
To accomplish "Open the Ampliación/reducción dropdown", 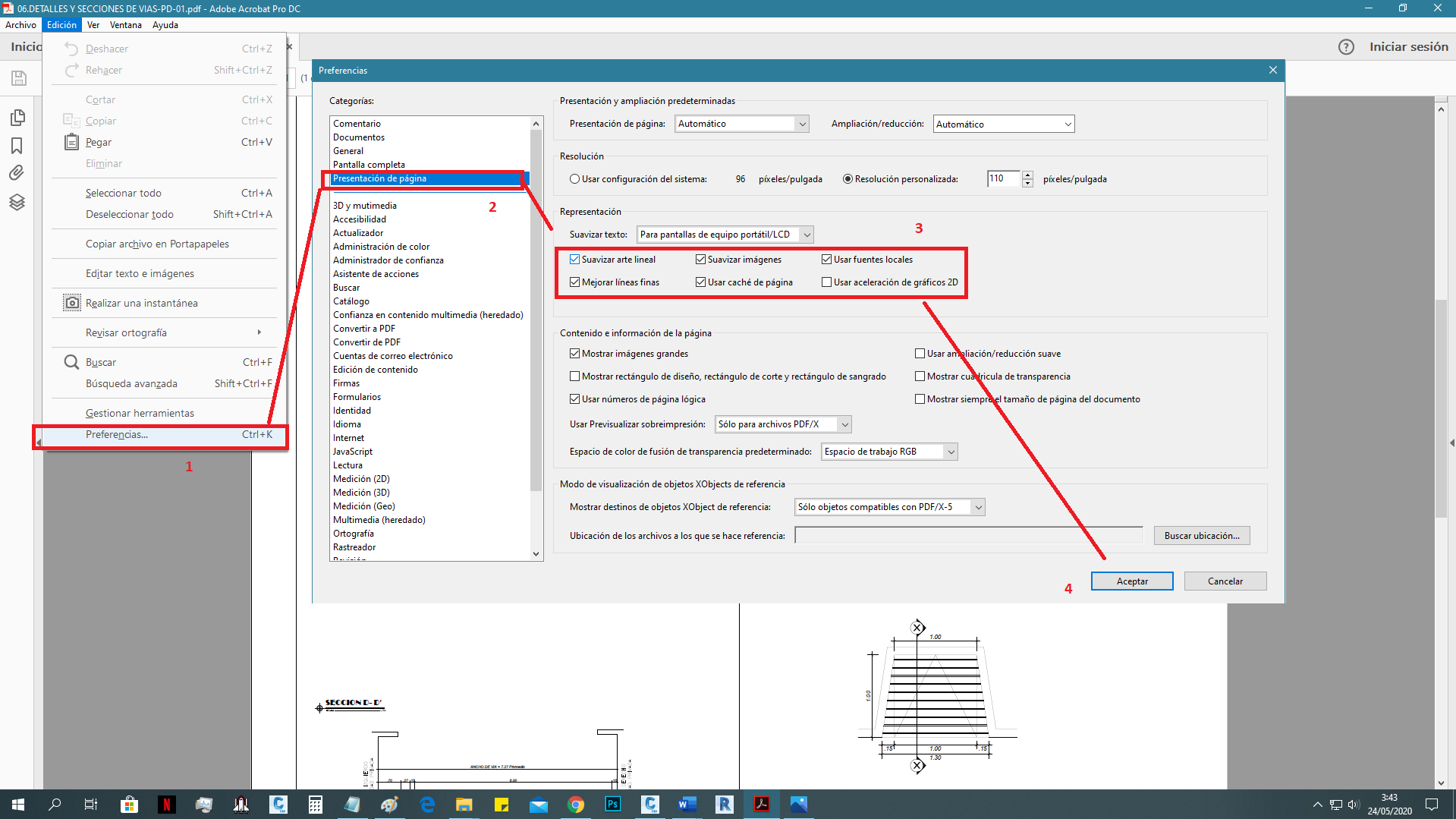I will pos(1068,123).
